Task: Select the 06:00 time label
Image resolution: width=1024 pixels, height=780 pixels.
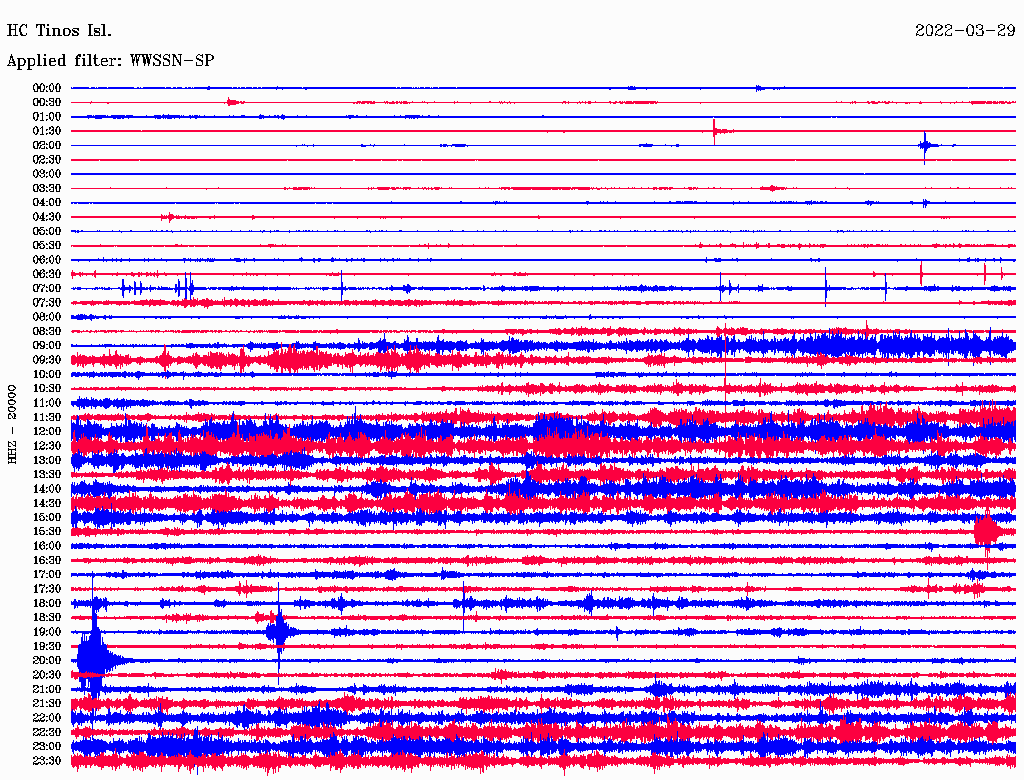Action: coord(47,260)
